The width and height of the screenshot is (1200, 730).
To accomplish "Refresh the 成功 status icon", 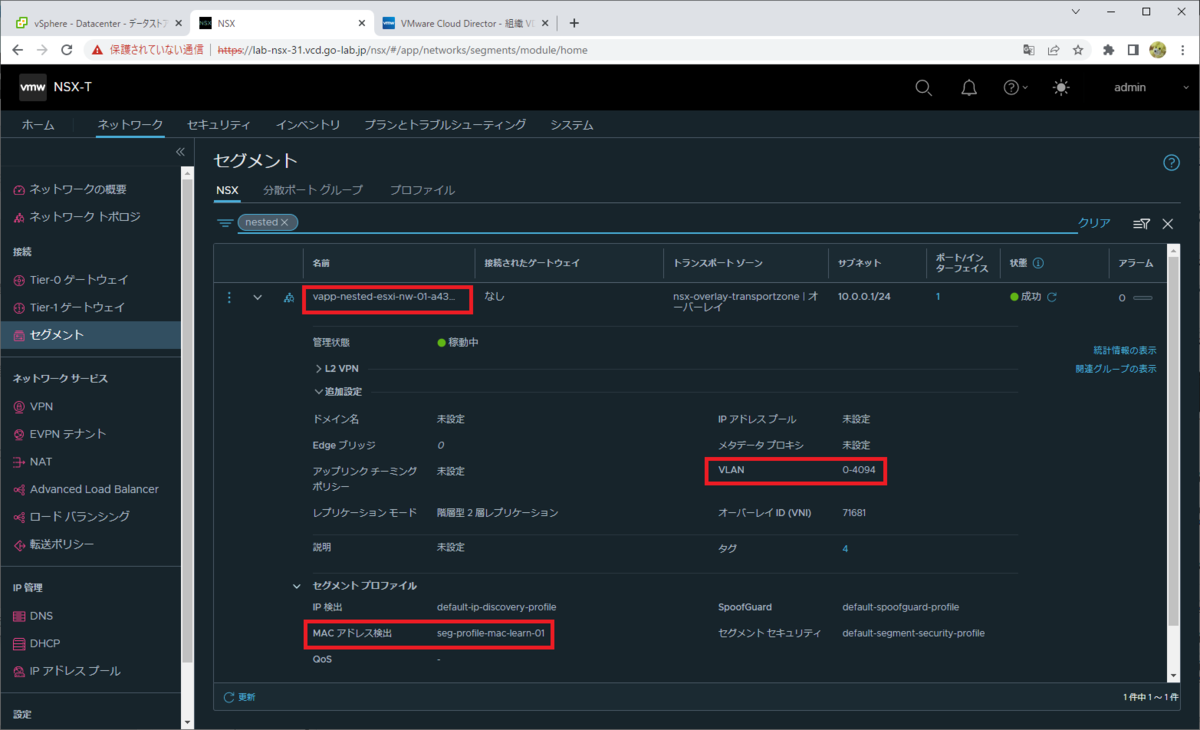I will tap(1052, 297).
